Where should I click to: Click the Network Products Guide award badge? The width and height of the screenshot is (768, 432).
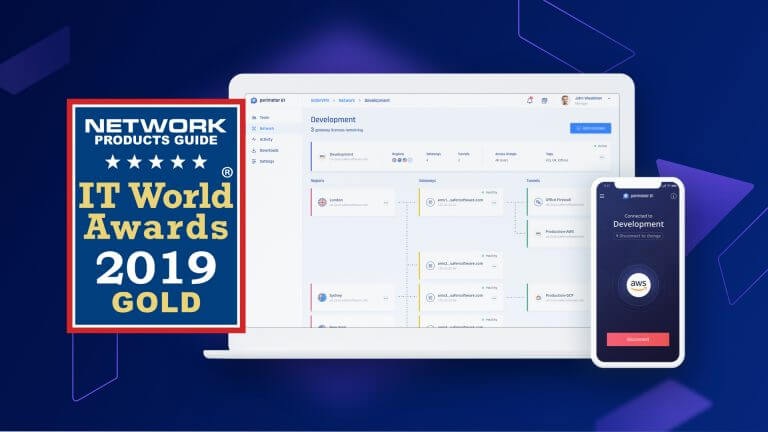[156, 216]
